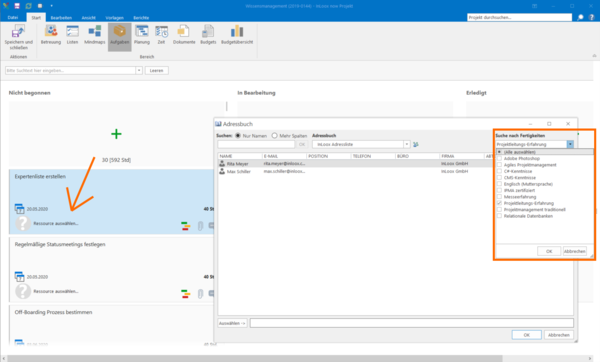Switch to the Berichte tab

pos(141,18)
